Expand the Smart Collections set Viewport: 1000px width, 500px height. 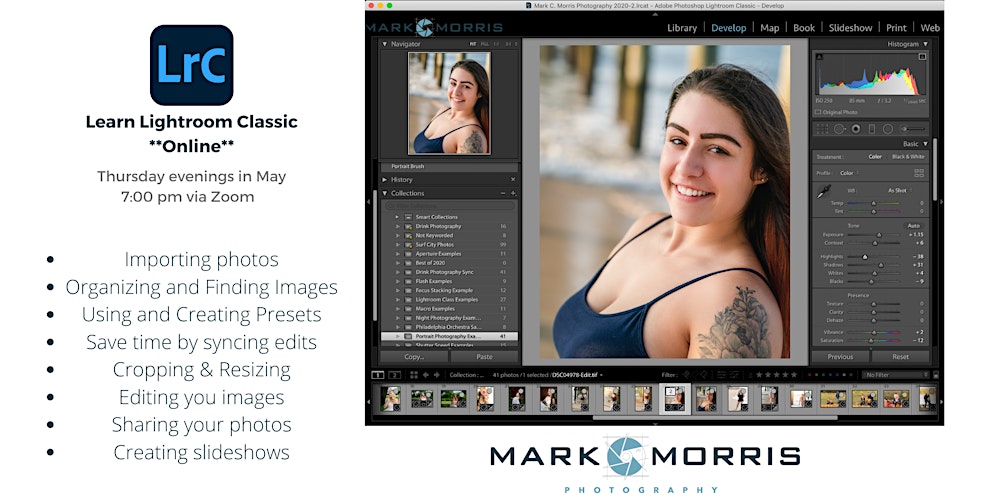397,217
